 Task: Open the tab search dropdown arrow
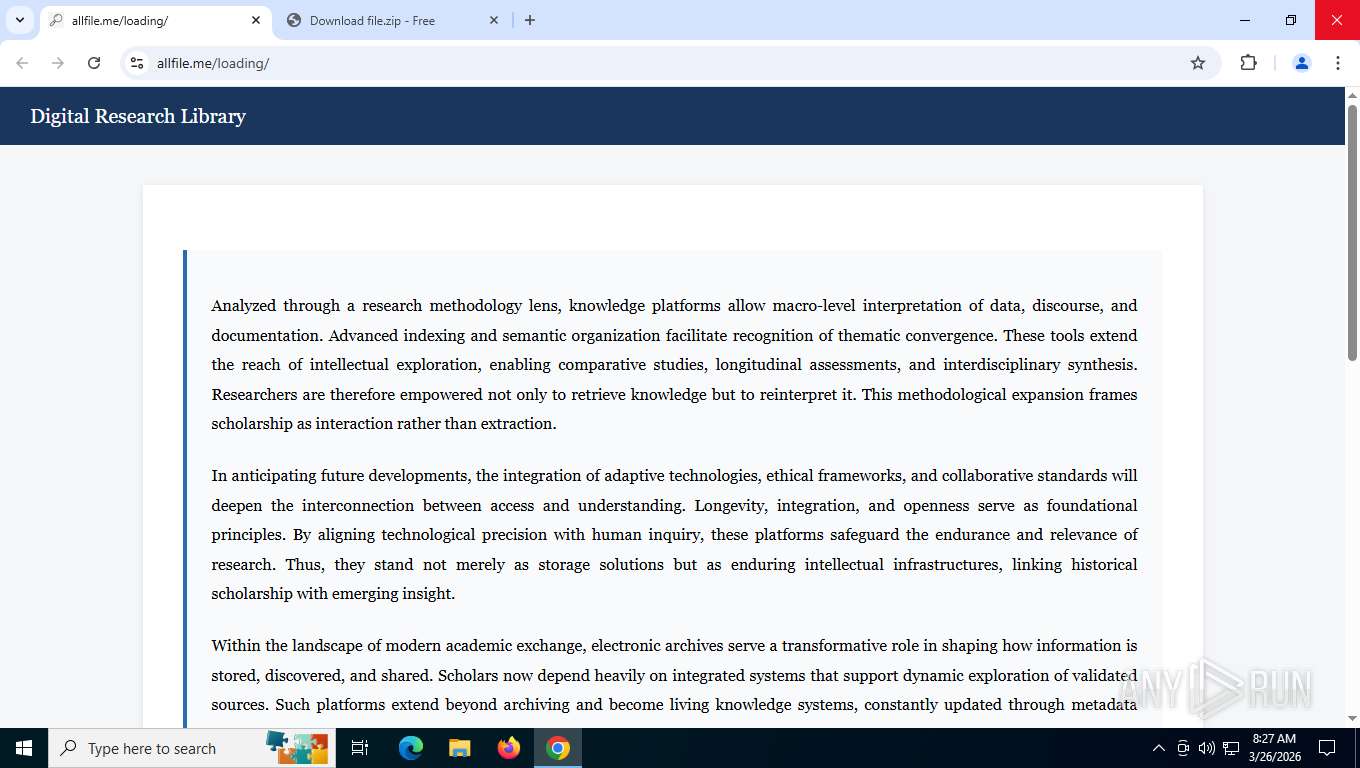point(19,20)
